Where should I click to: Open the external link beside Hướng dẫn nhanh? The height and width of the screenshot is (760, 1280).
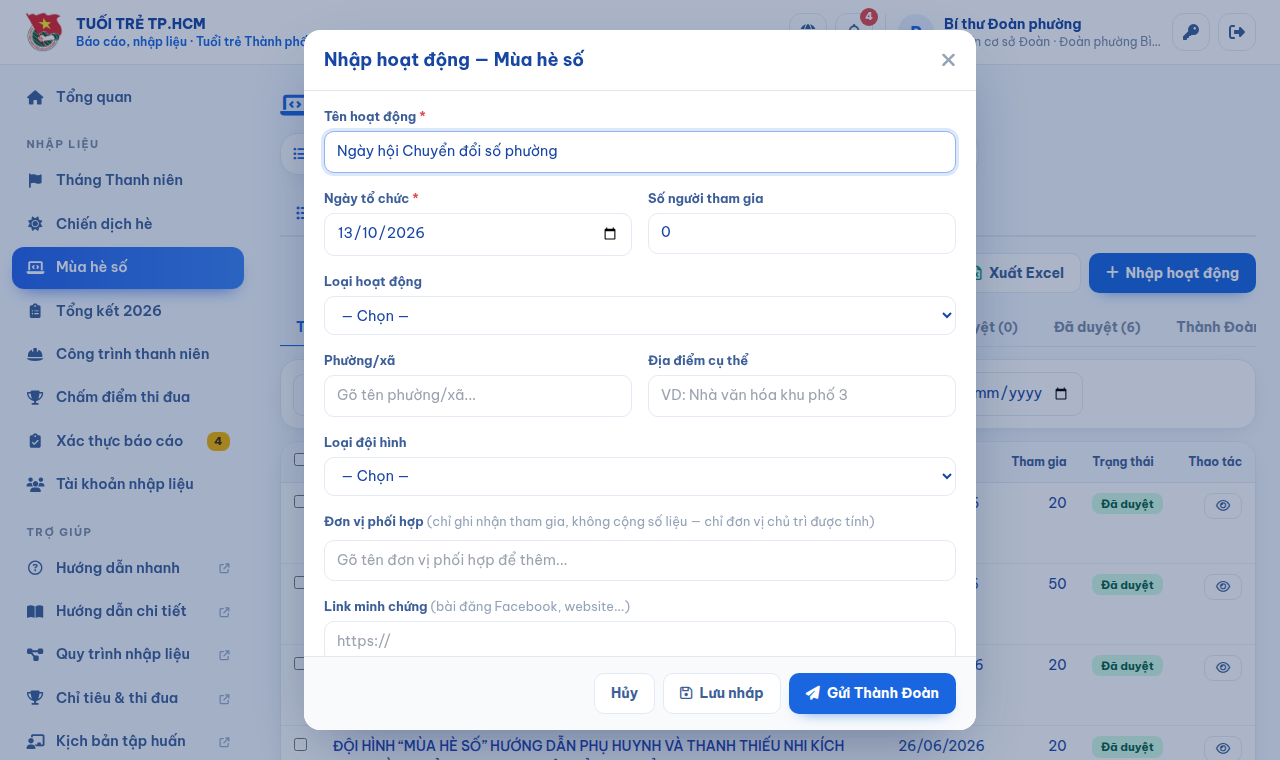(224, 568)
